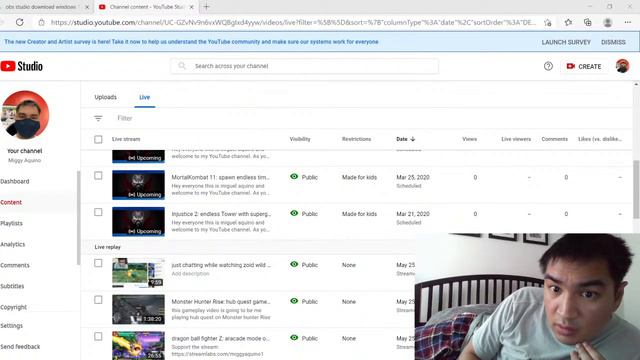Screen dimensions: 640x360
Task: Click the CREATE camera button
Action: [584, 66]
